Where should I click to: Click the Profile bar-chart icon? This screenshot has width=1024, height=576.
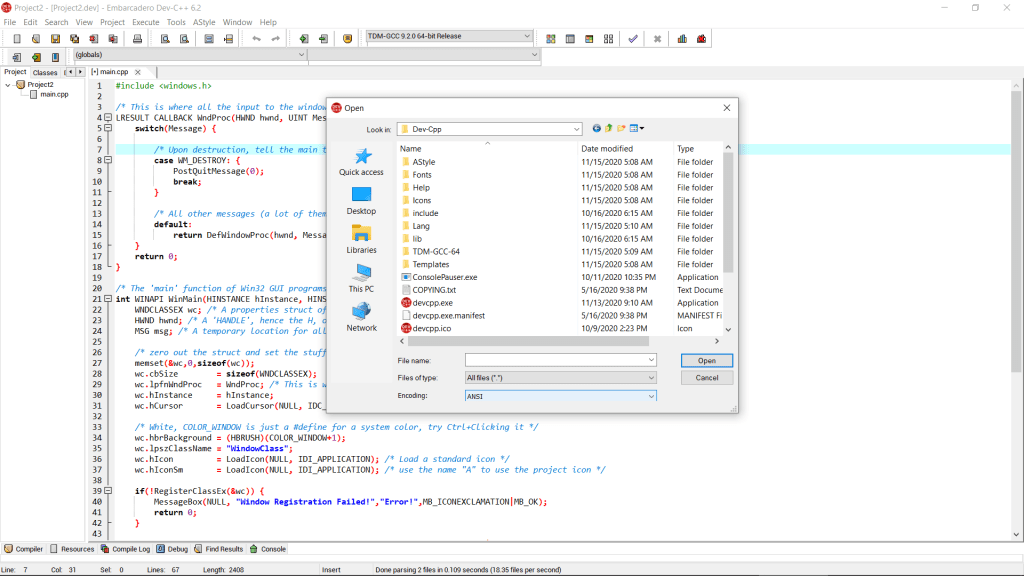682,39
